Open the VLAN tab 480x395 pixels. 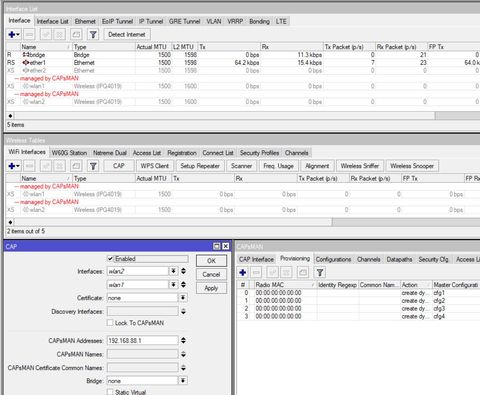pos(214,21)
